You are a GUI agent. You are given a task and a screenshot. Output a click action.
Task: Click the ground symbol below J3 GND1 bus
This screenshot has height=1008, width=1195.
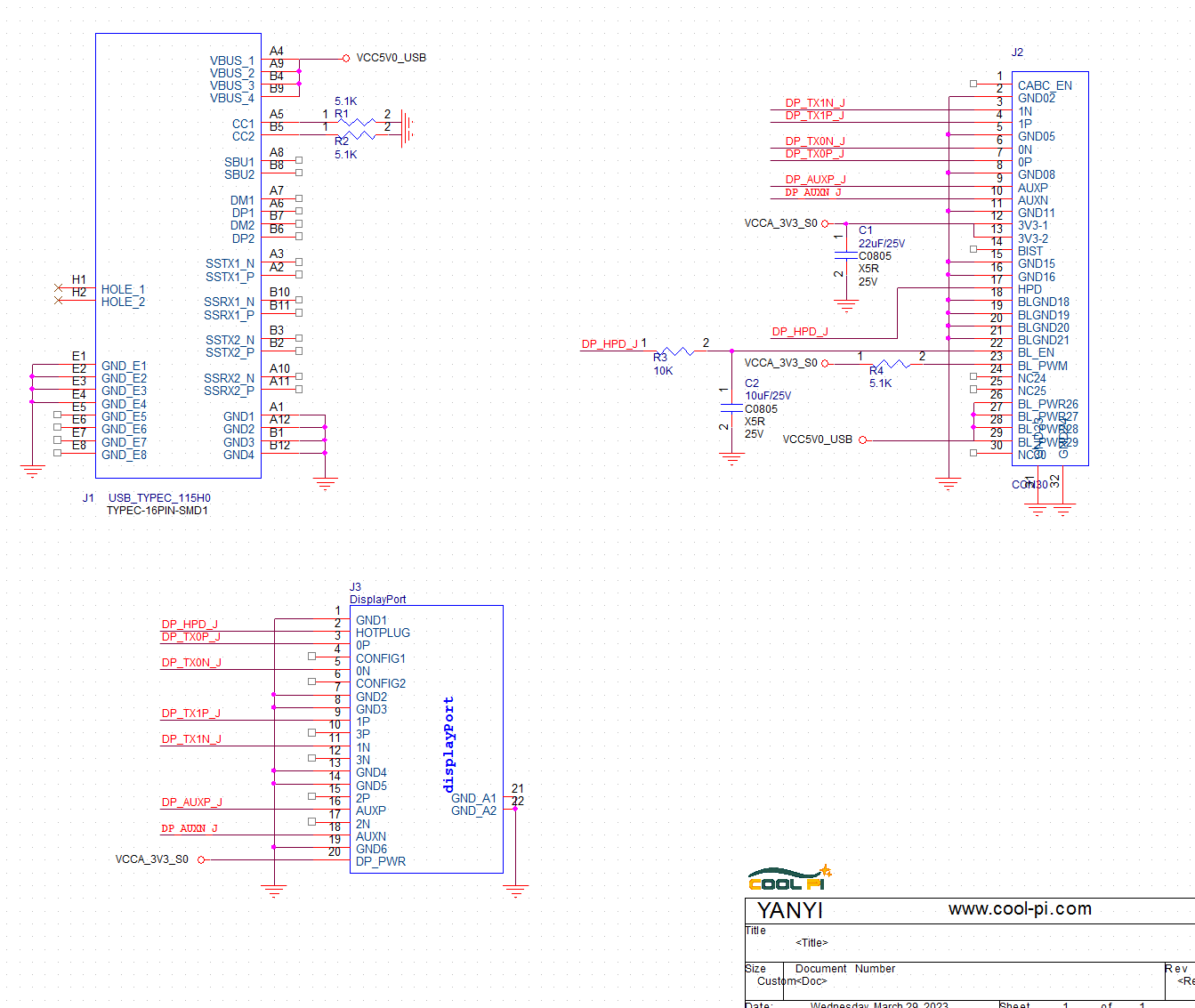click(274, 891)
